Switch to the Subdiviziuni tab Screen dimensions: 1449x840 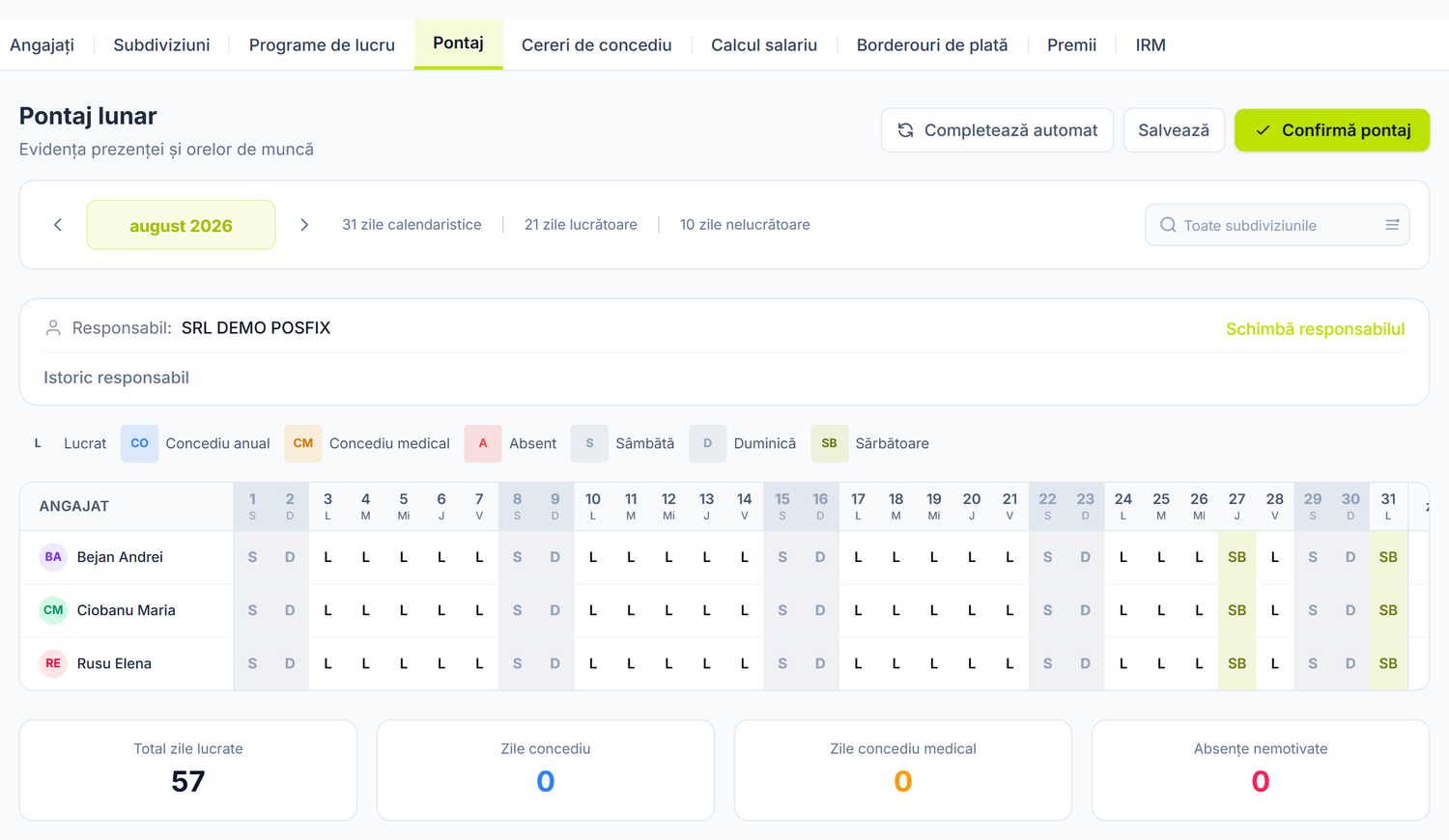point(161,45)
